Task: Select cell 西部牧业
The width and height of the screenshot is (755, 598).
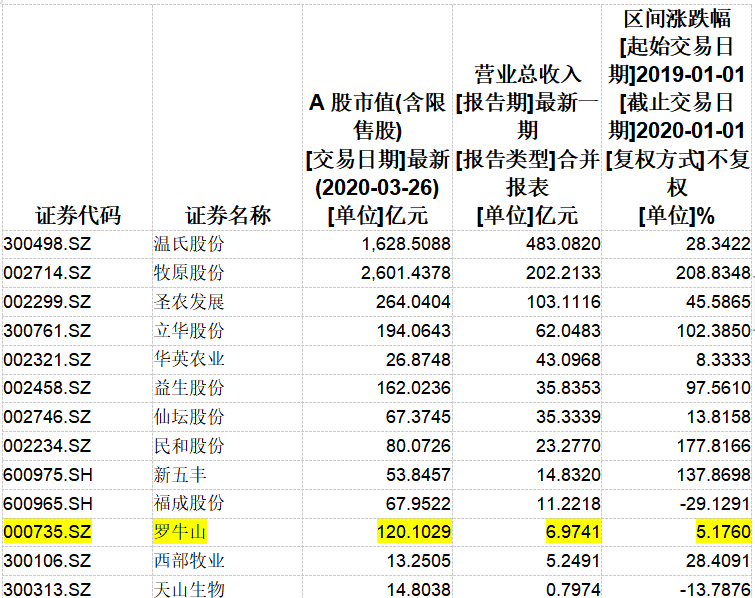Action: (x=228, y=561)
